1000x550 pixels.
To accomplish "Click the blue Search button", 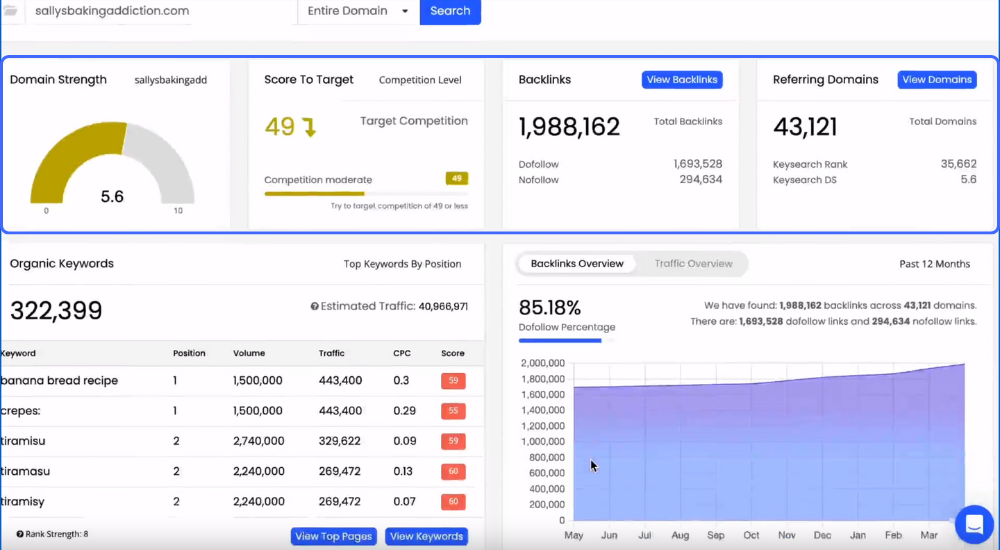I will tap(450, 11).
